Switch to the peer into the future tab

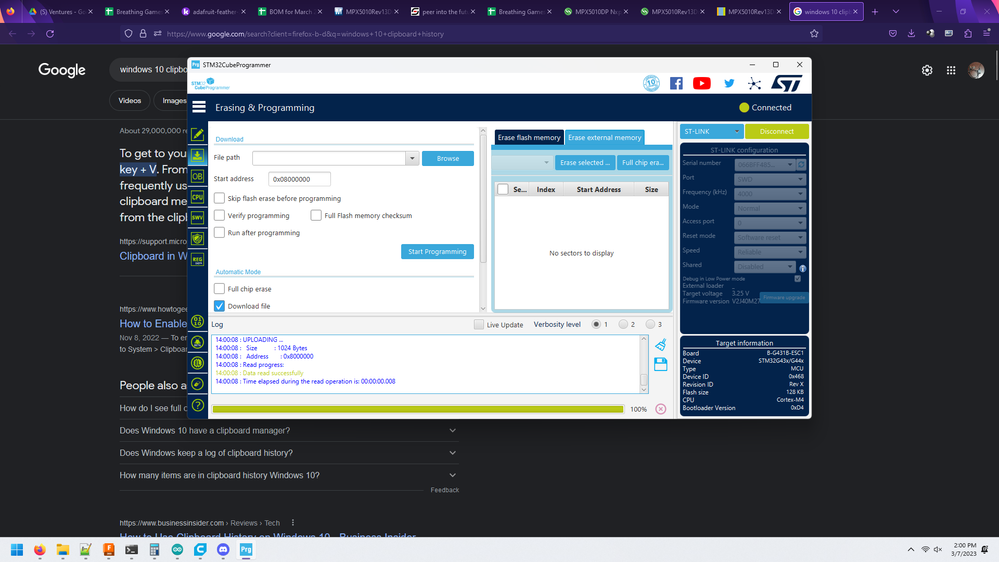point(442,11)
